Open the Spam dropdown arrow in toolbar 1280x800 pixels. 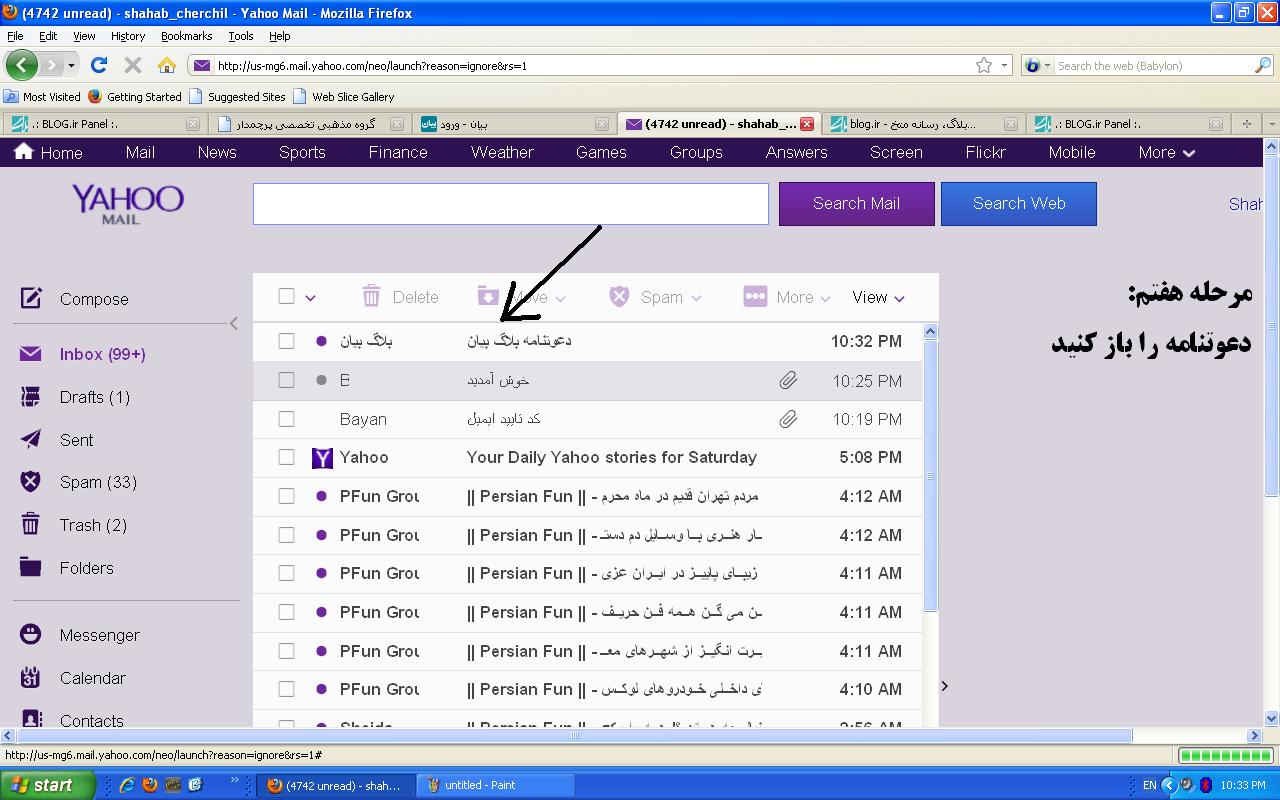pos(696,298)
